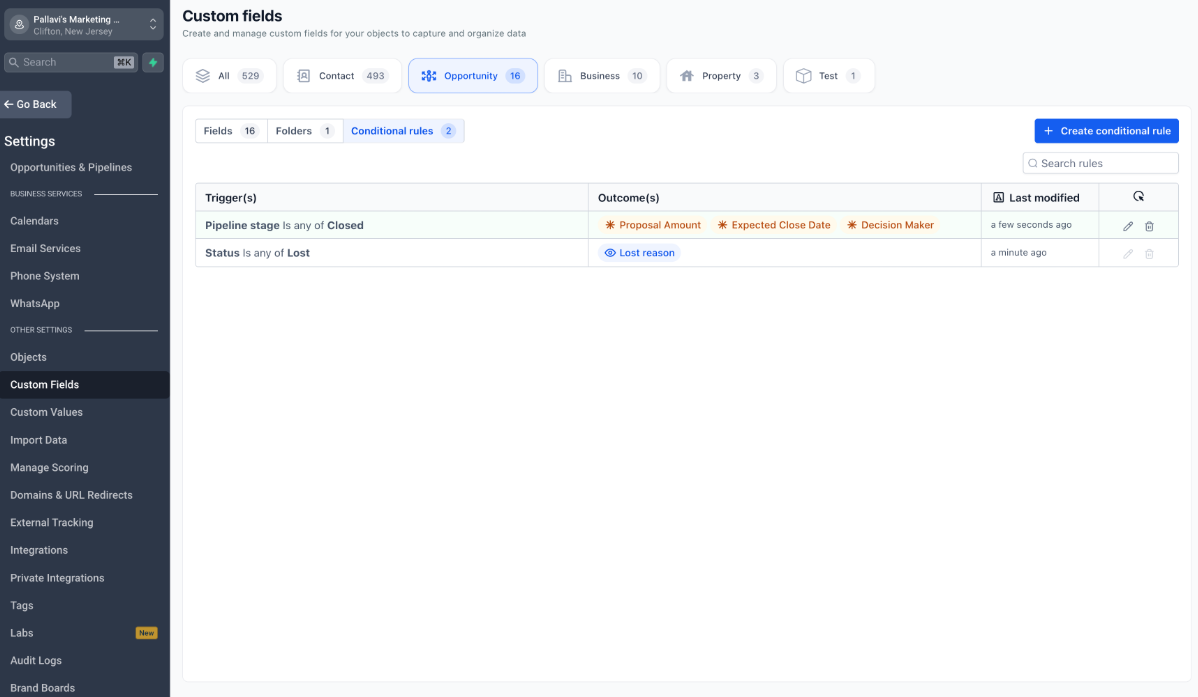
Task: Go to External Tracking
Action: tap(51, 523)
